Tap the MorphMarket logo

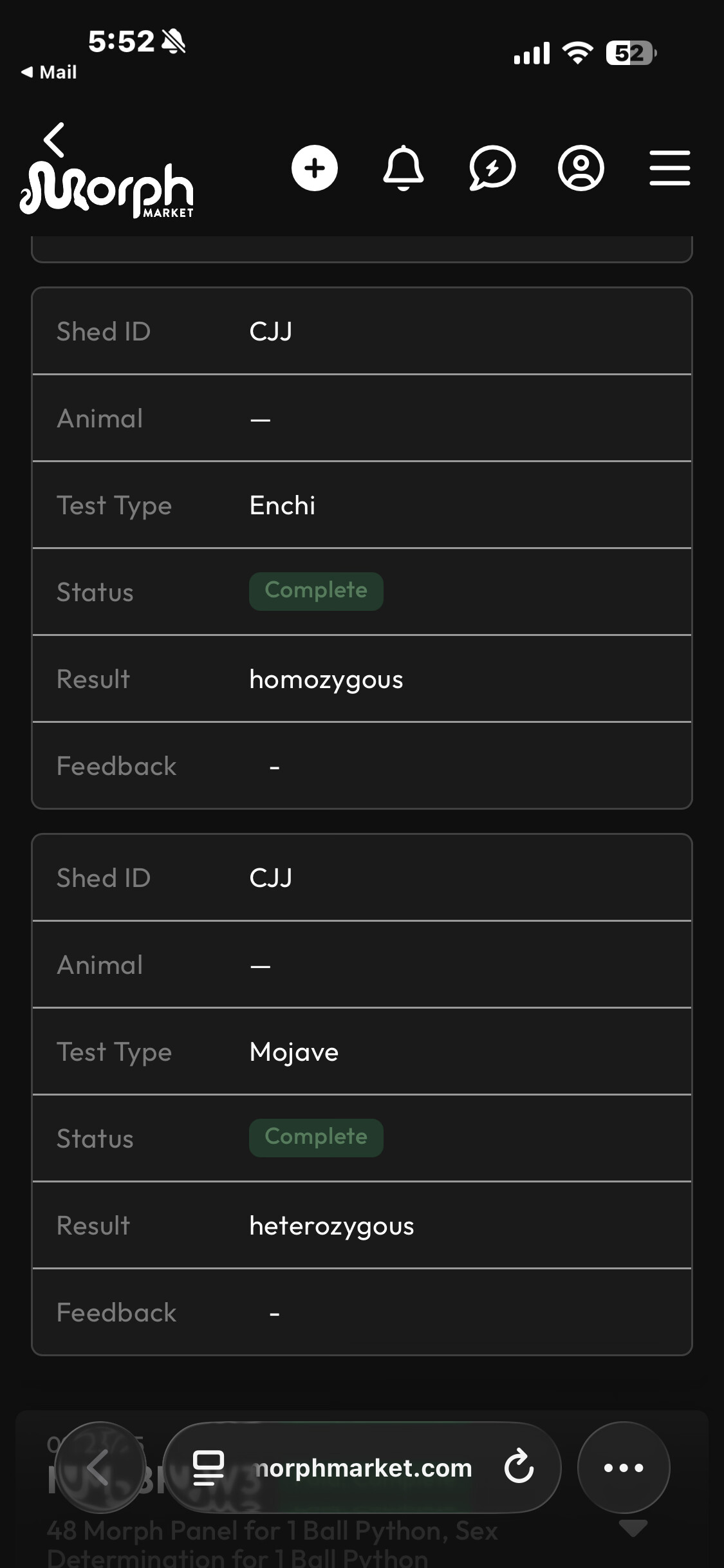tap(107, 189)
